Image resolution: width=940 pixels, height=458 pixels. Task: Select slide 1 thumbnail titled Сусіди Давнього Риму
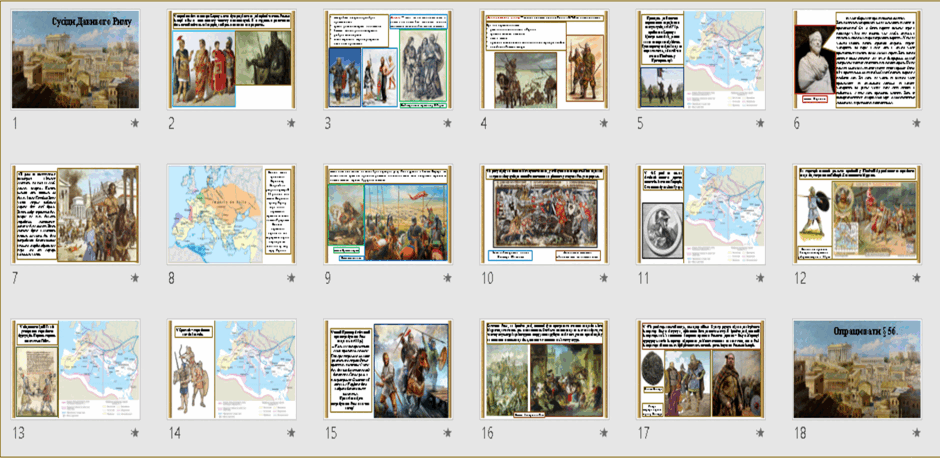[x=76, y=59]
